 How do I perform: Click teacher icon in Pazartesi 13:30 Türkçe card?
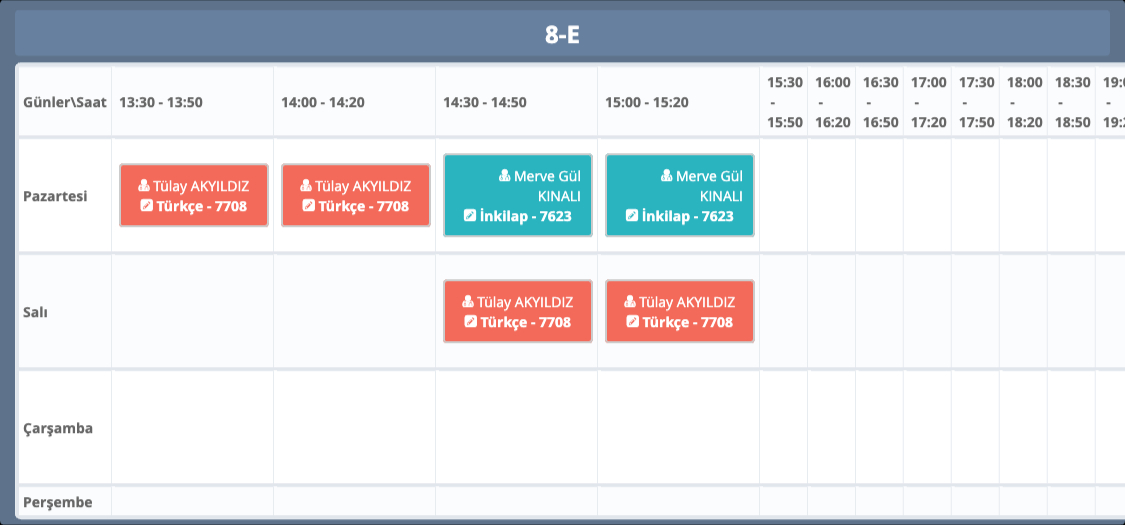coord(144,186)
